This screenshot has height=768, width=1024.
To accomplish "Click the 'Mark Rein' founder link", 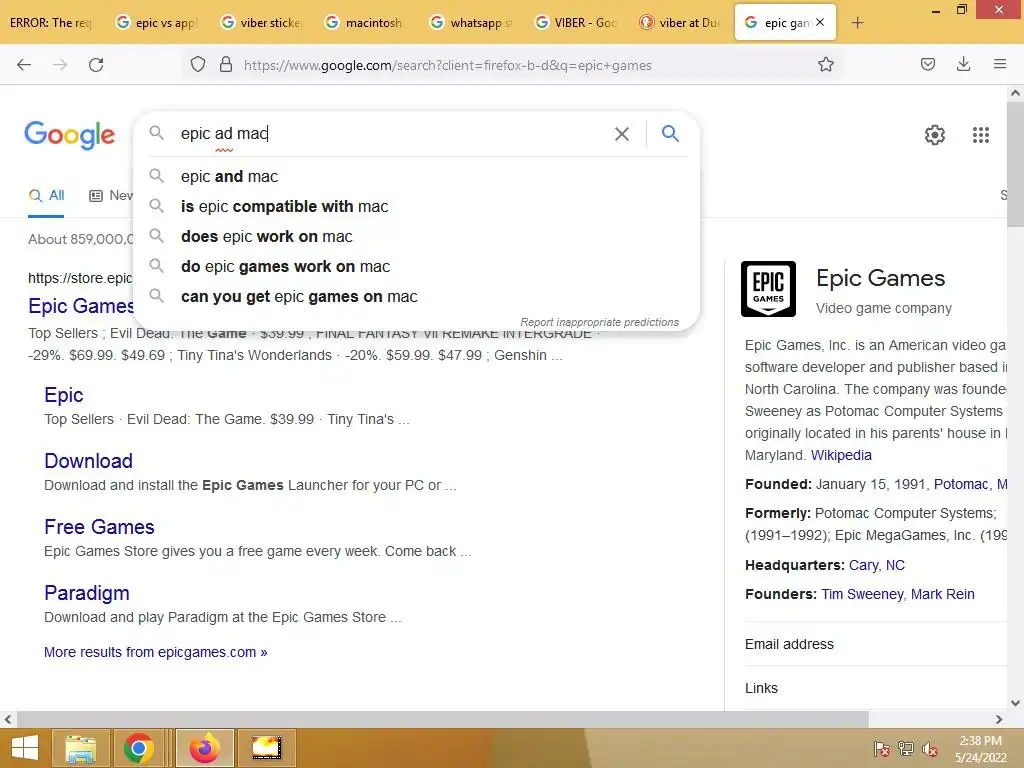I will pyautogui.click(x=942, y=594).
